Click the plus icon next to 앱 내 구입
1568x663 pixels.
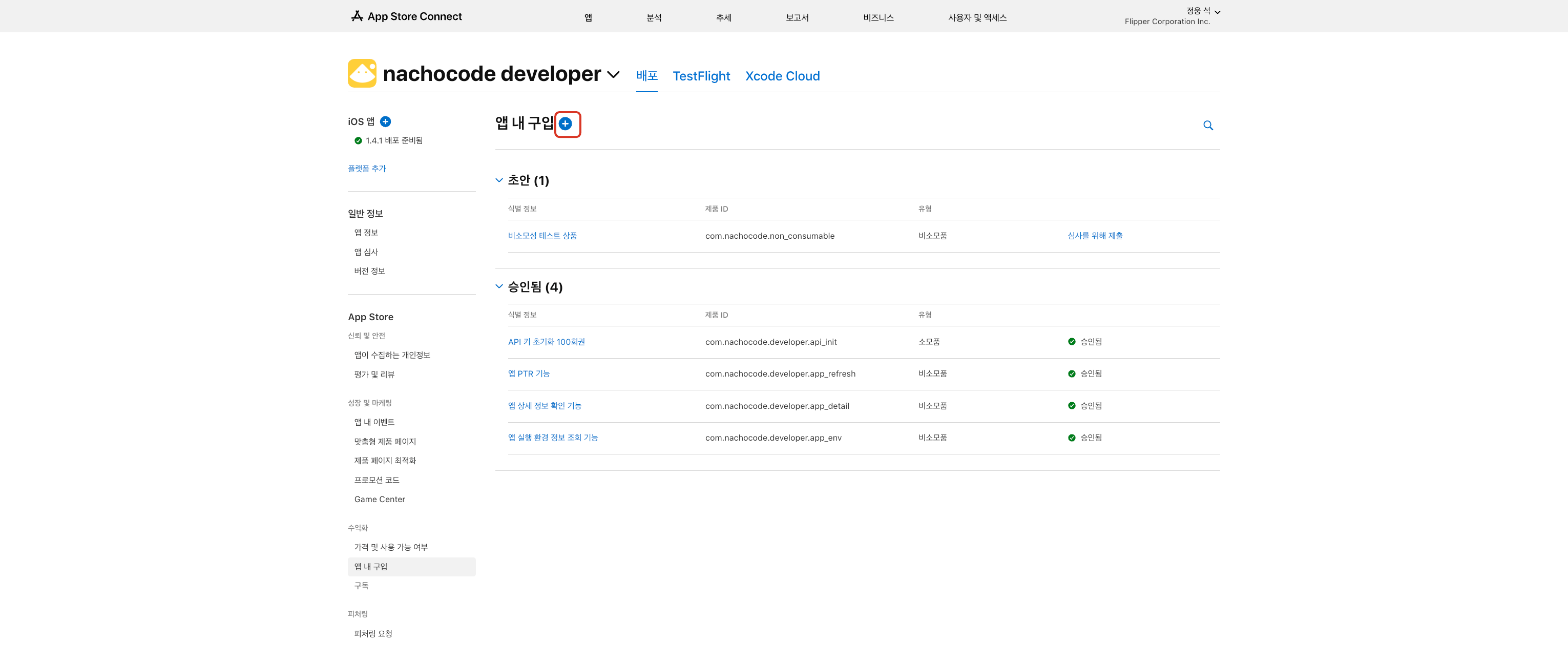tap(565, 124)
